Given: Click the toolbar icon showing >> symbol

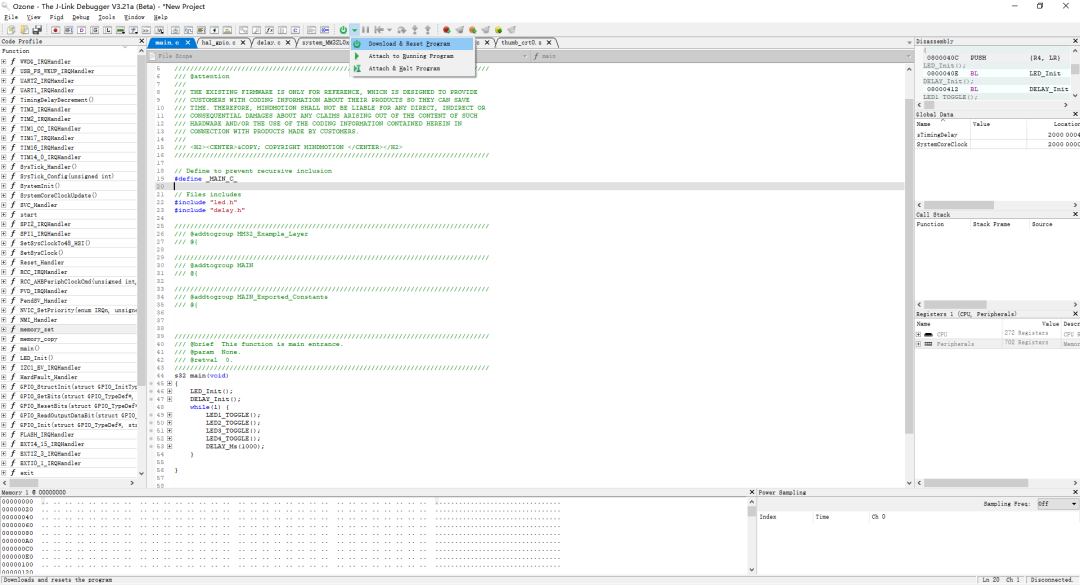Looking at the screenshot, I should coord(146,30).
